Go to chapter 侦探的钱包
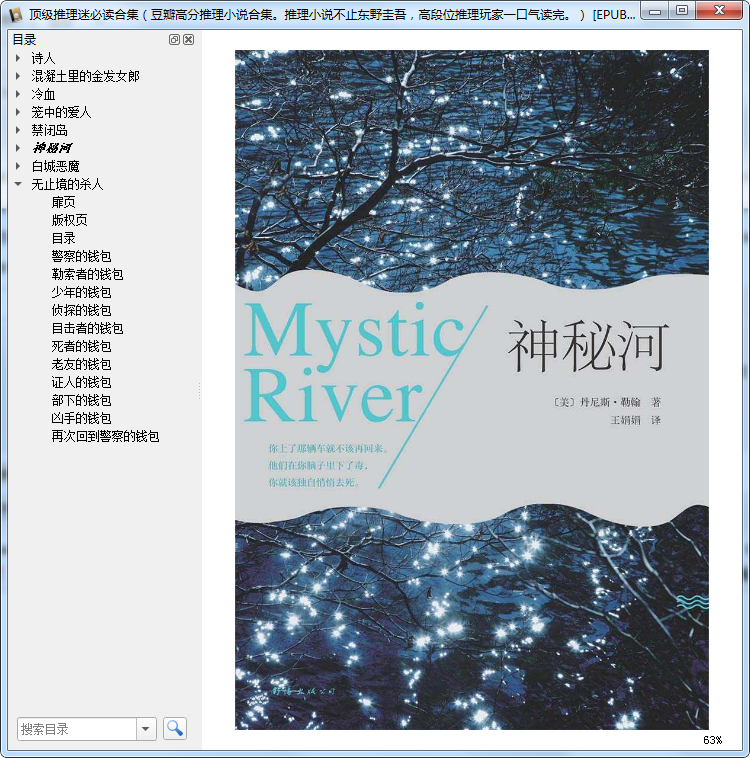750x758 pixels. coord(81,310)
